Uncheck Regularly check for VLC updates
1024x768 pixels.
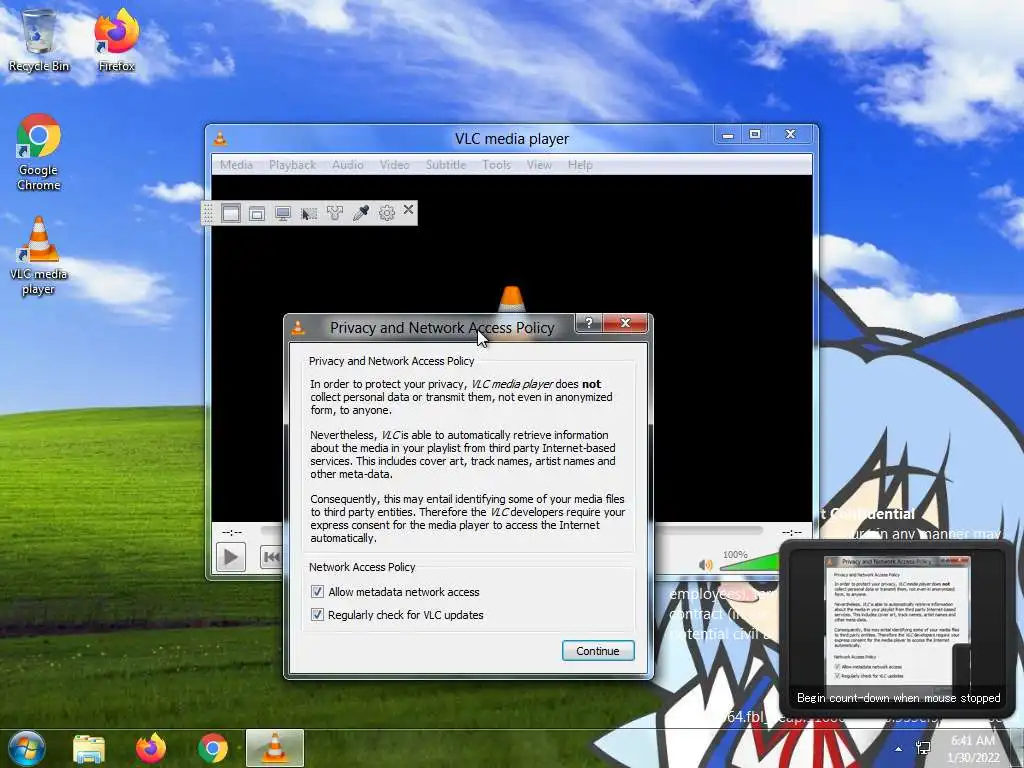coord(317,615)
